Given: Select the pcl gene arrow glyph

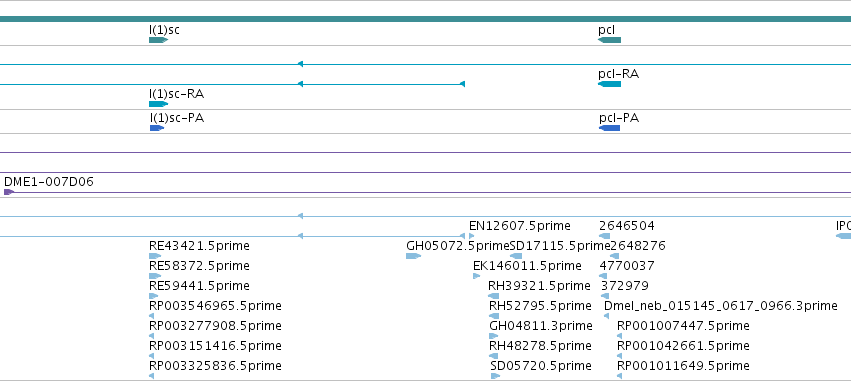Looking at the screenshot, I should click(609, 40).
